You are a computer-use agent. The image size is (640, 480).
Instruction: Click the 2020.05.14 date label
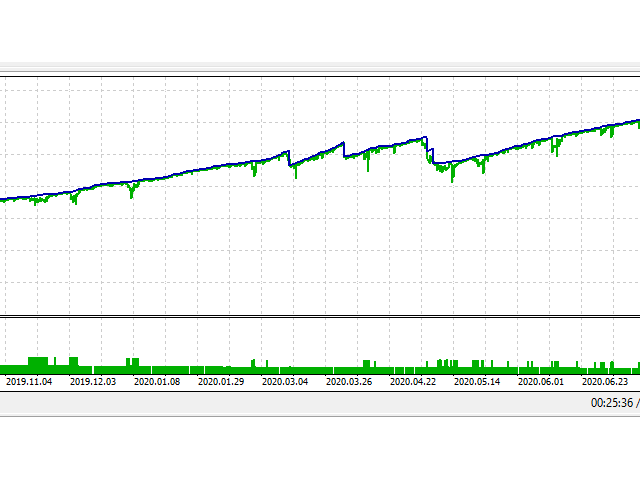click(477, 382)
